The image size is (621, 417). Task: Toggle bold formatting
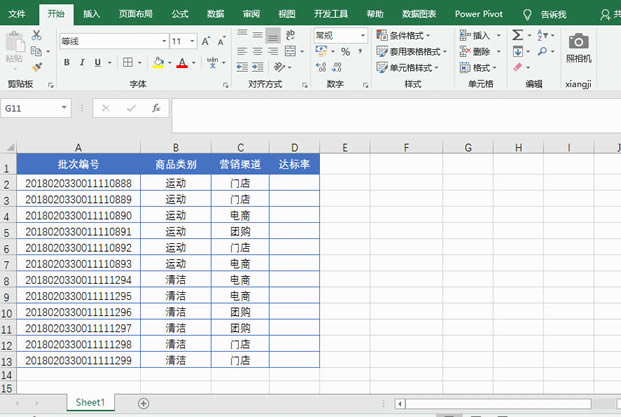coord(67,63)
